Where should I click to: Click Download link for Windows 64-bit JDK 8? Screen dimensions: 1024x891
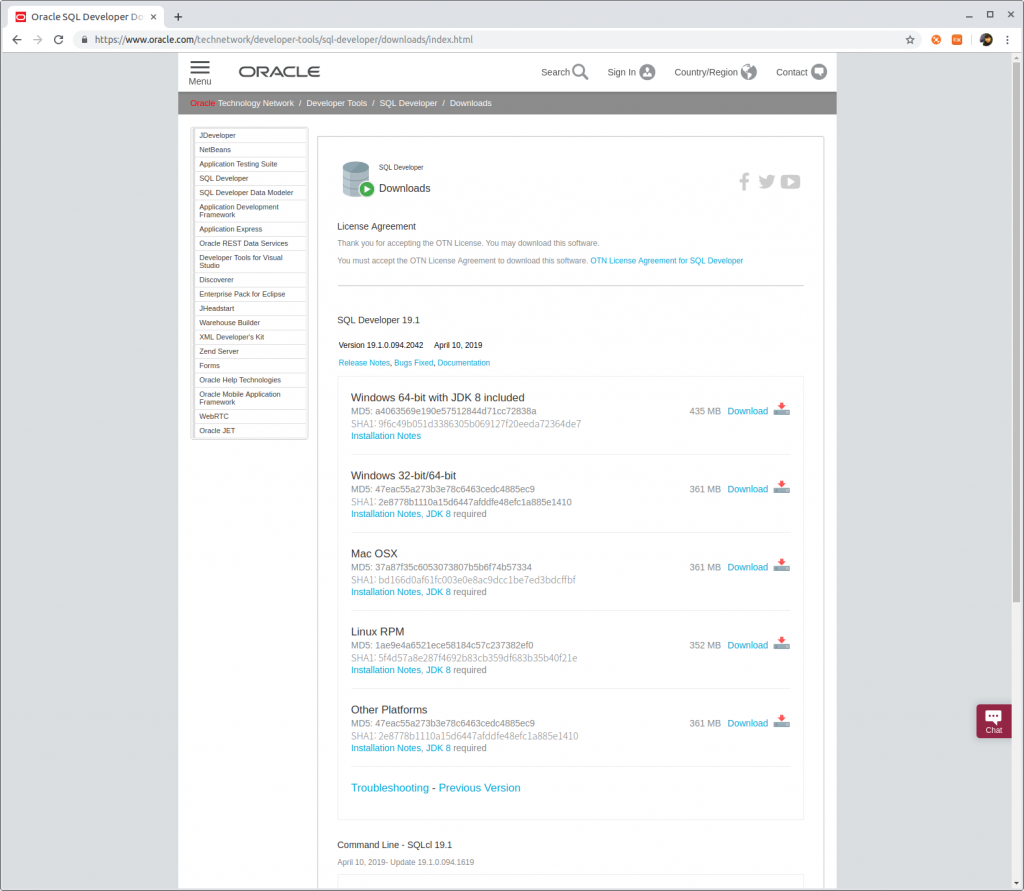coord(748,412)
